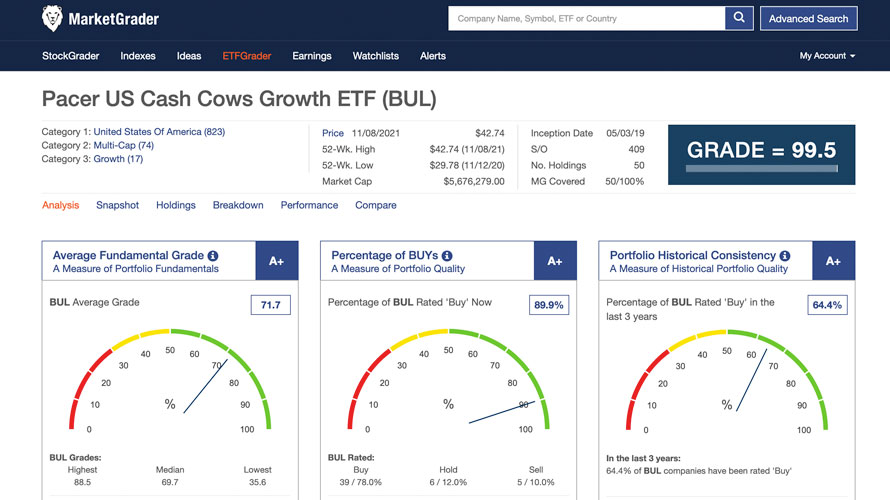Switch to the Performance tab
This screenshot has height=500, width=890.
click(x=309, y=205)
